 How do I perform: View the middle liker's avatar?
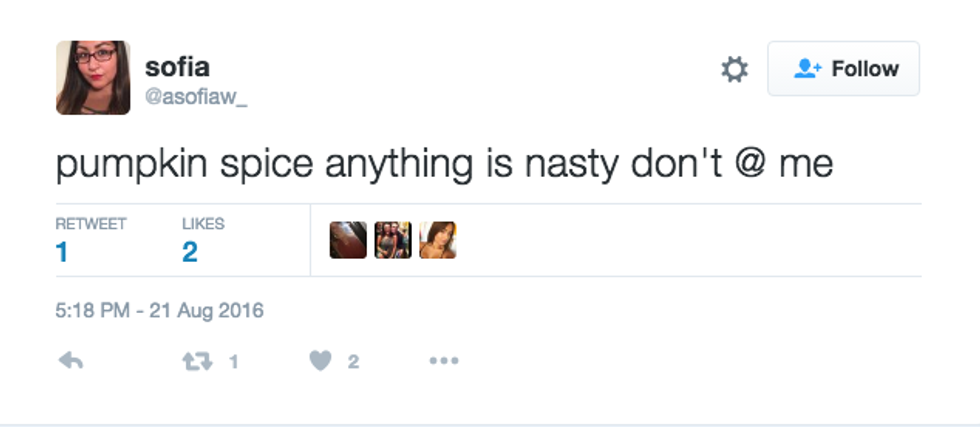[x=393, y=240]
